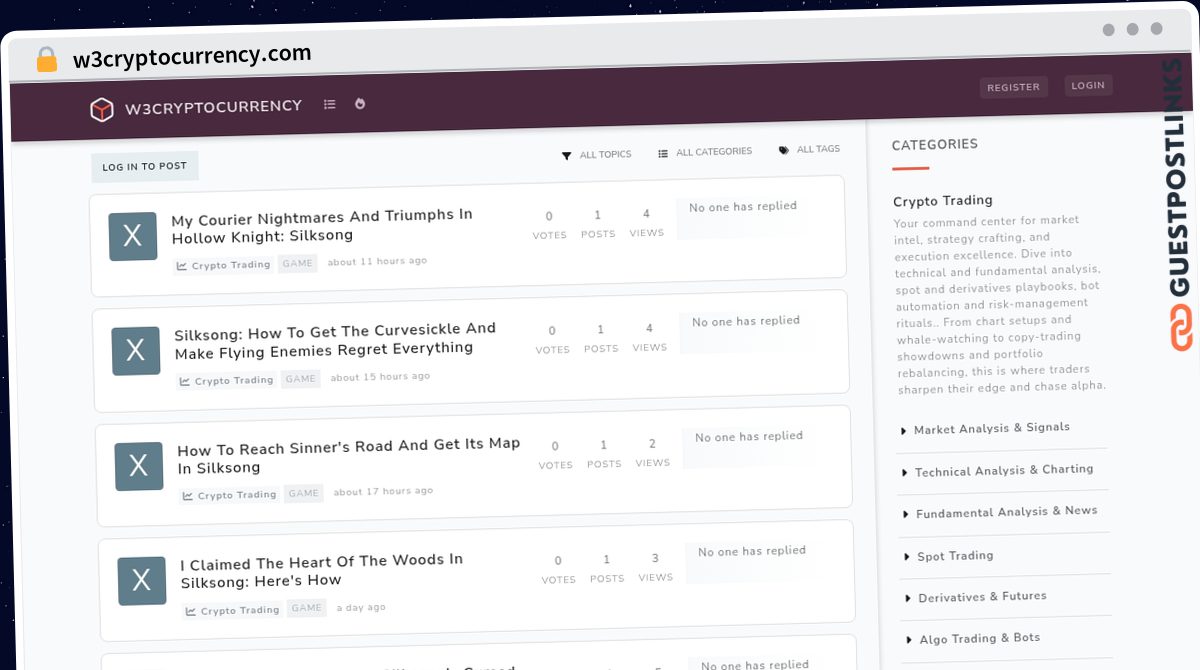The width and height of the screenshot is (1200, 670).
Task: Click GAME tag on Heart Of Woods post
Action: pyautogui.click(x=307, y=608)
